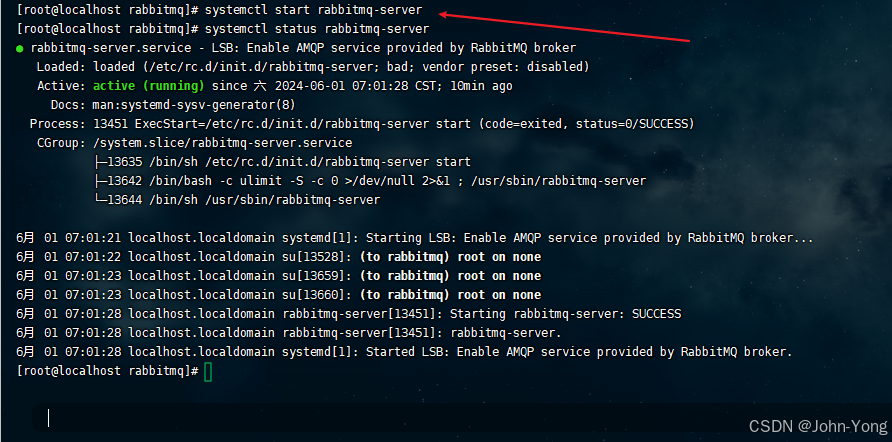Viewport: 892px width, 442px height.
Task: Click the su[13660] log line
Action: pos(278,295)
